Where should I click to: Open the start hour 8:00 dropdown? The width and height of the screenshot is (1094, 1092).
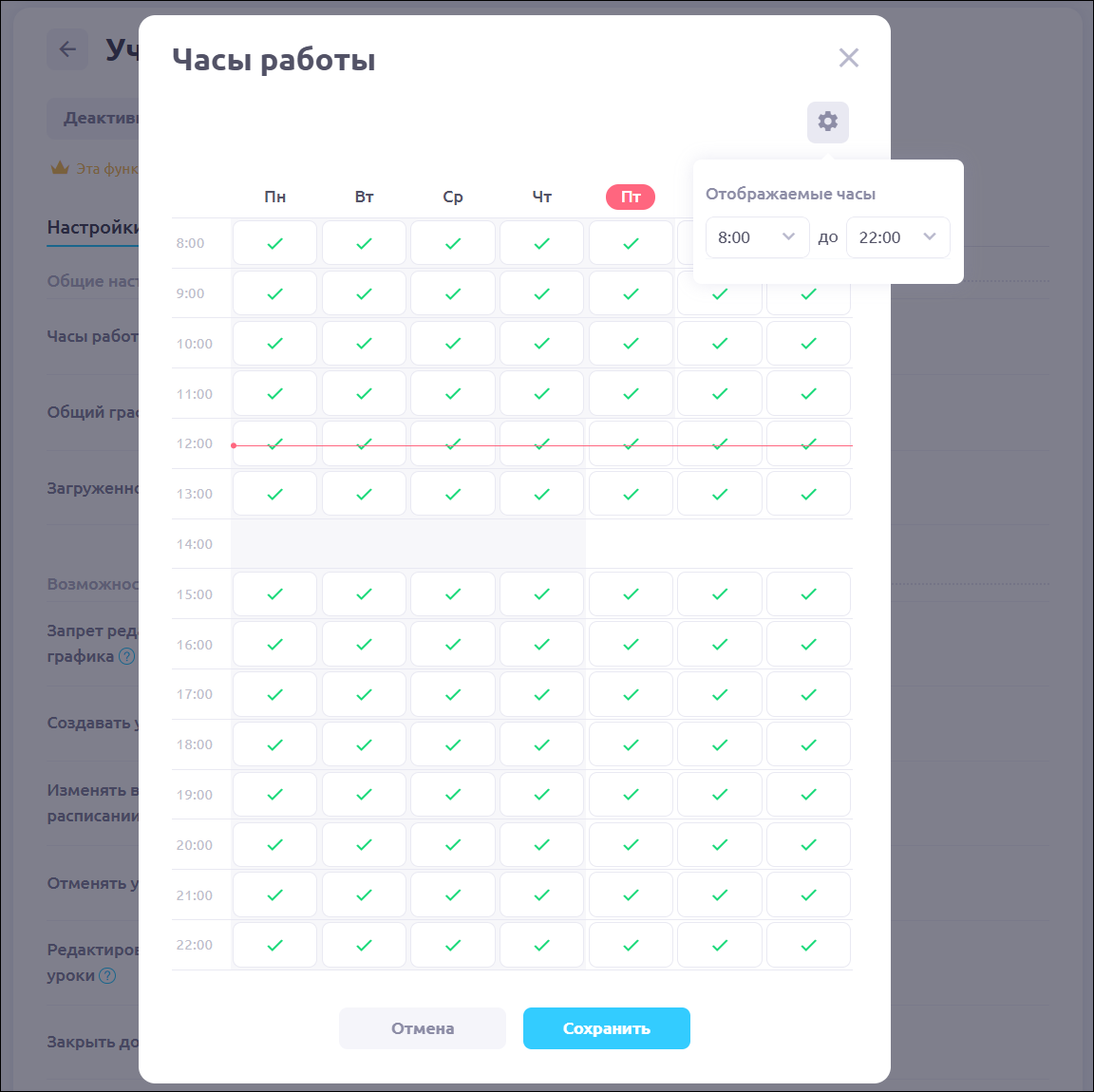point(757,237)
